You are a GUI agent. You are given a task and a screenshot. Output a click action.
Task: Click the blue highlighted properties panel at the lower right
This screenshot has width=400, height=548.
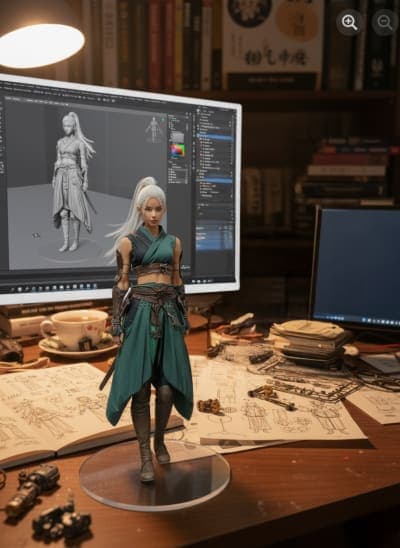[214, 233]
